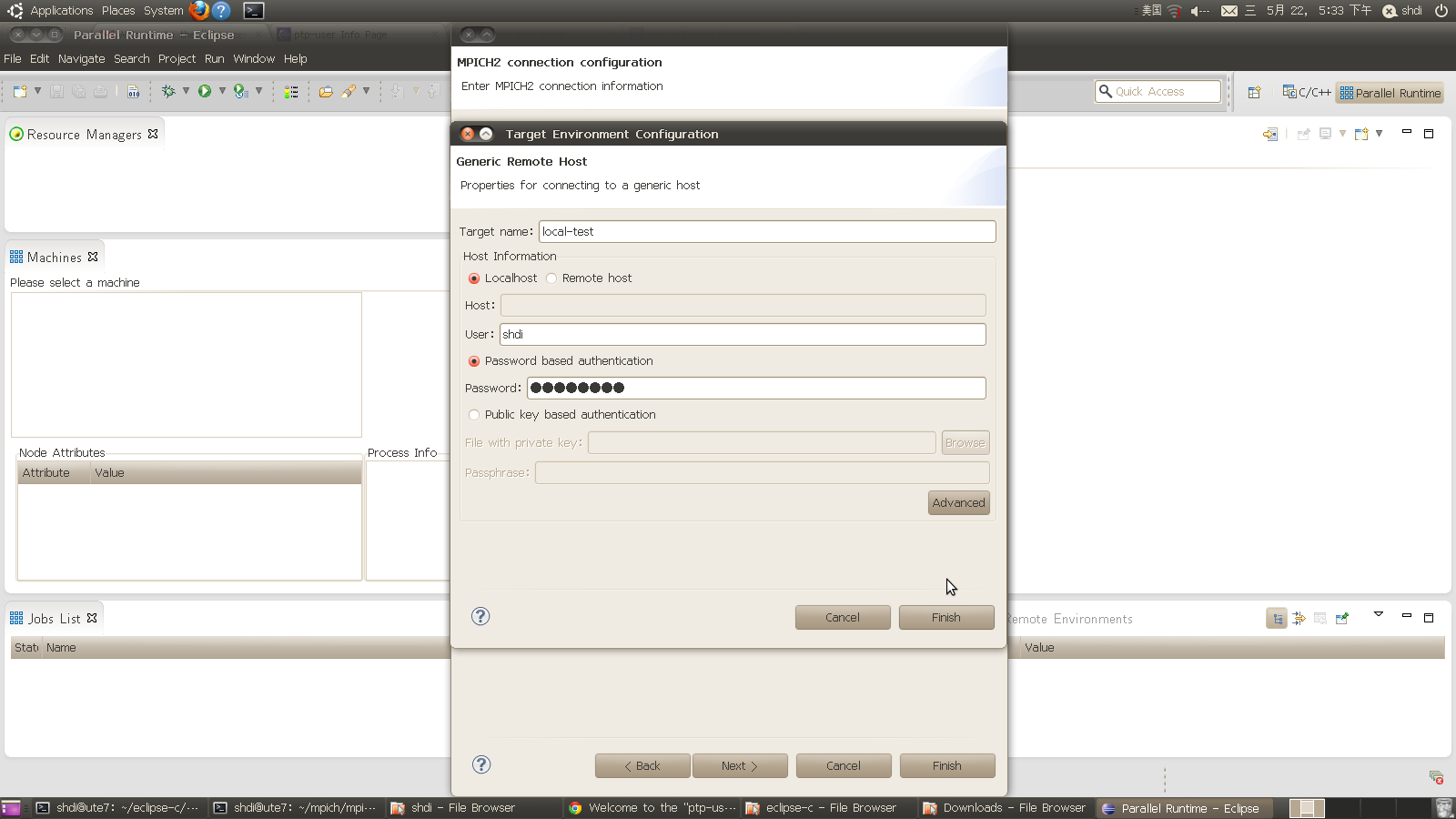Viewport: 1456px width, 819px height.
Task: Open terminal launcher in the top panel
Action: click(254, 11)
